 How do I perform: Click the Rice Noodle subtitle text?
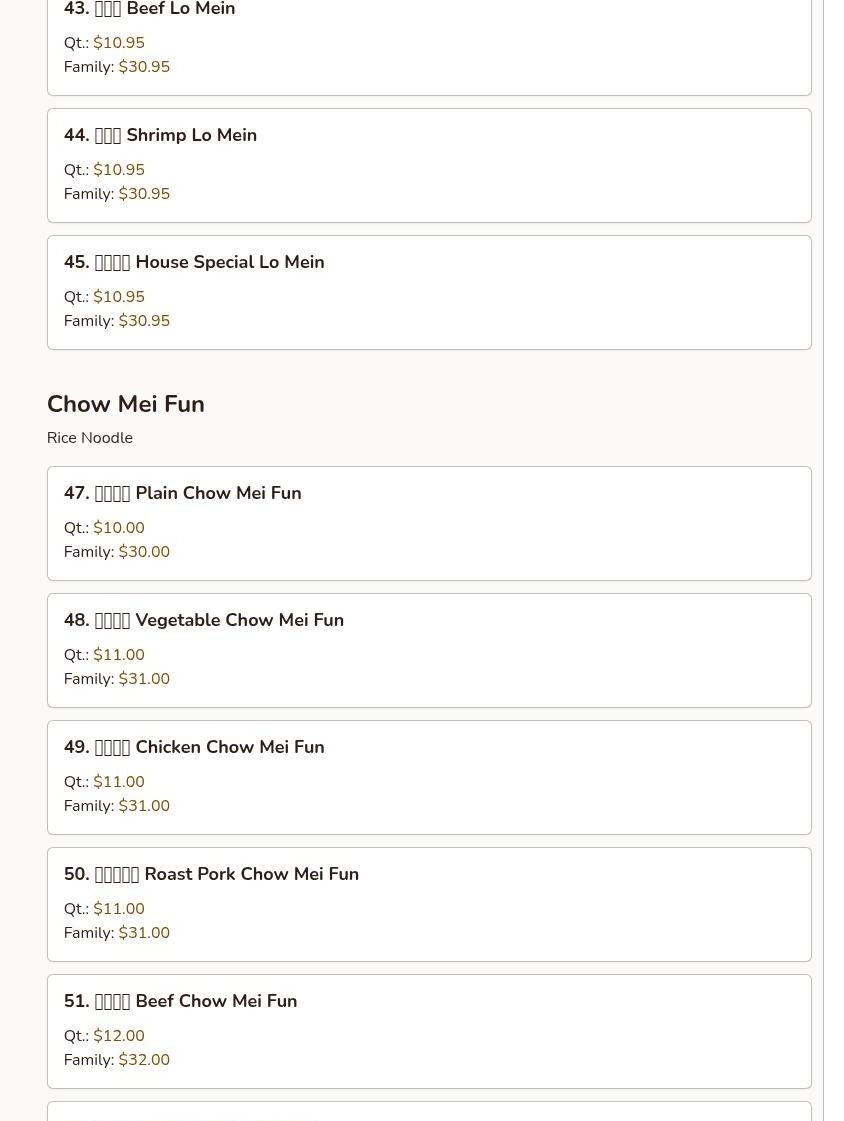pyautogui.click(x=90, y=438)
